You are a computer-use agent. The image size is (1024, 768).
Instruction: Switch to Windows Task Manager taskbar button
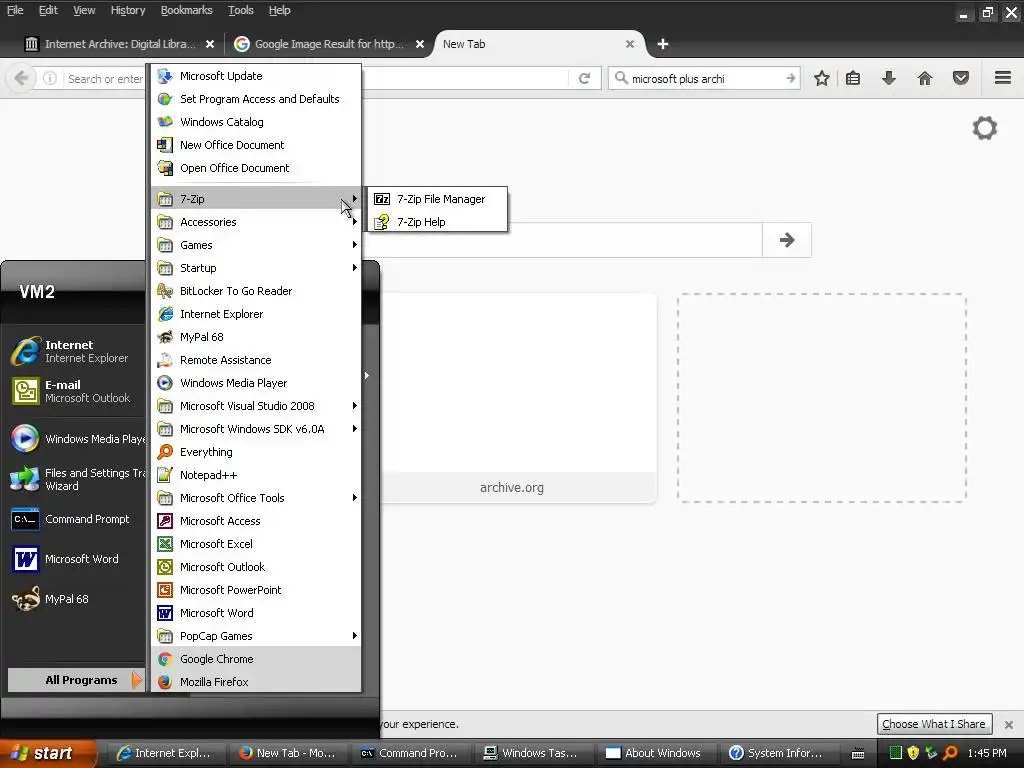(532, 753)
